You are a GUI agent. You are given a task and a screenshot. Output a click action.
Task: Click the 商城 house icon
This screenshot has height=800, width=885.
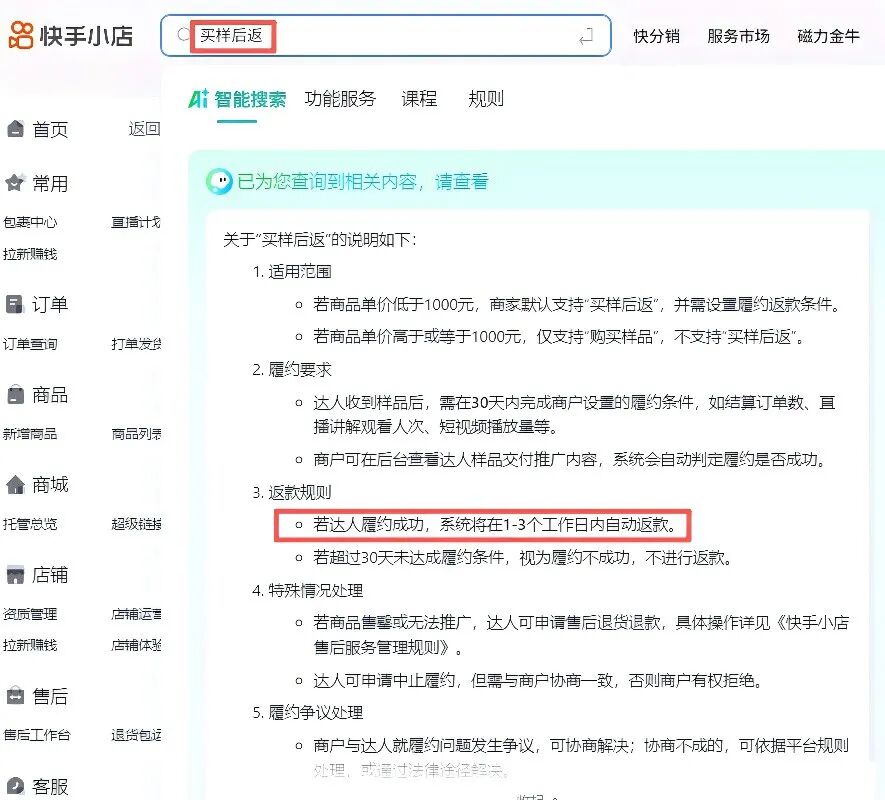(15, 484)
